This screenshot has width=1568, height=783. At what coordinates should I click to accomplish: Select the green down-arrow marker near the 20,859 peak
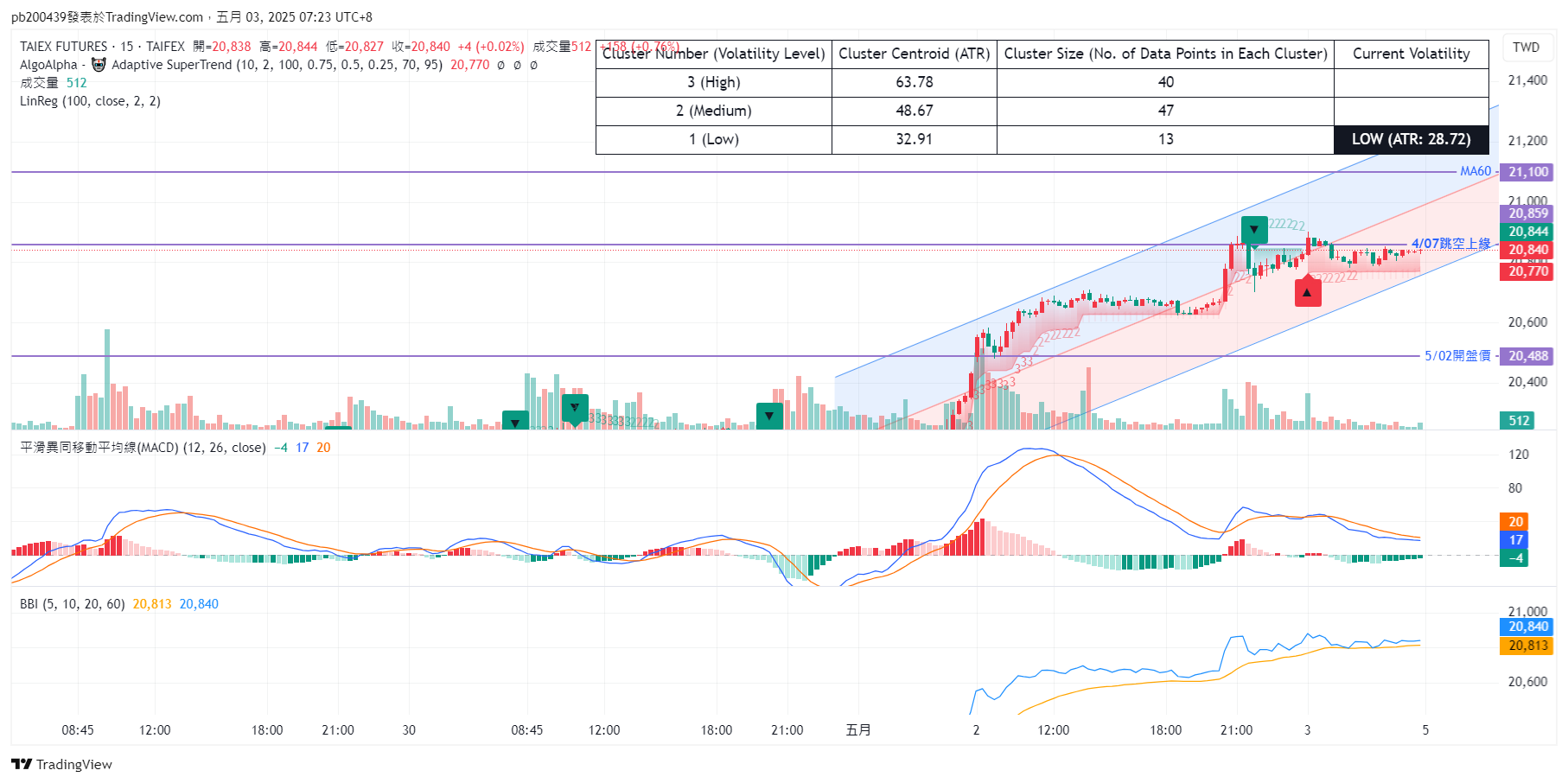pos(1254,230)
